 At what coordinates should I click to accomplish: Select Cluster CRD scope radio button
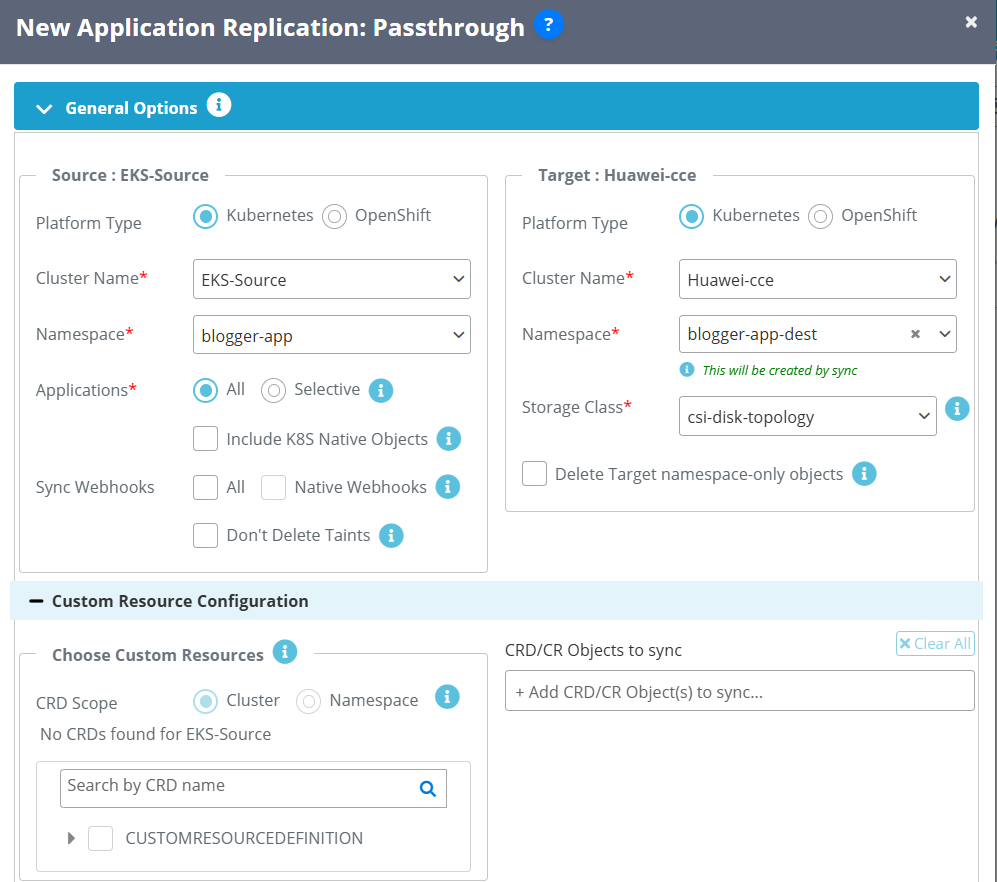[205, 701]
